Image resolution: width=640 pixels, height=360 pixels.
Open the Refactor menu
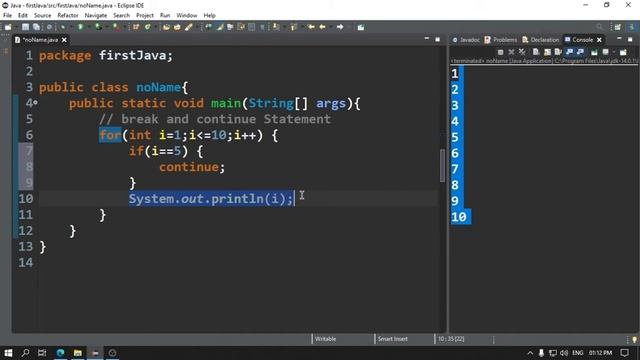68,15
